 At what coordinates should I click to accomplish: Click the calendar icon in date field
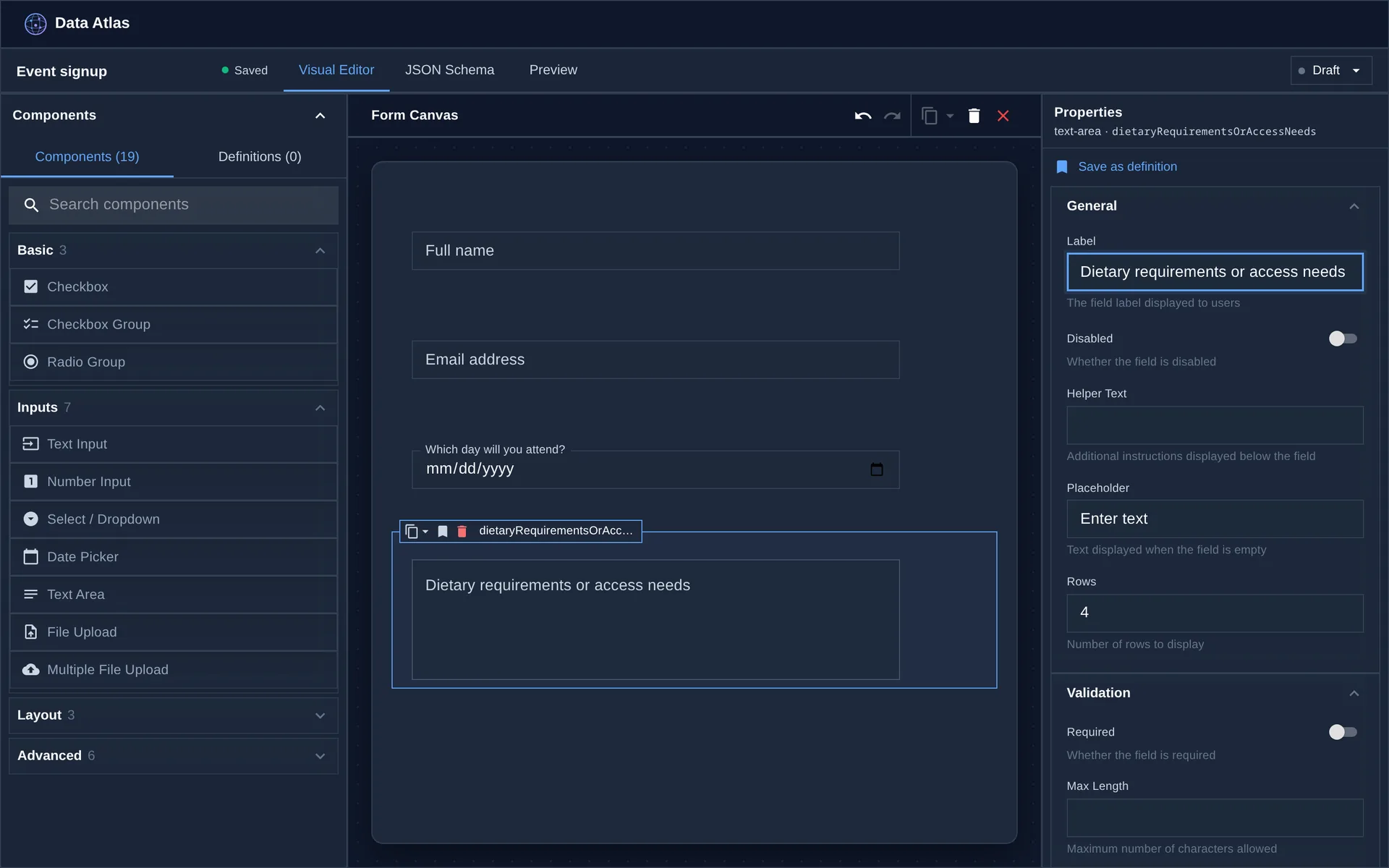[x=877, y=469]
